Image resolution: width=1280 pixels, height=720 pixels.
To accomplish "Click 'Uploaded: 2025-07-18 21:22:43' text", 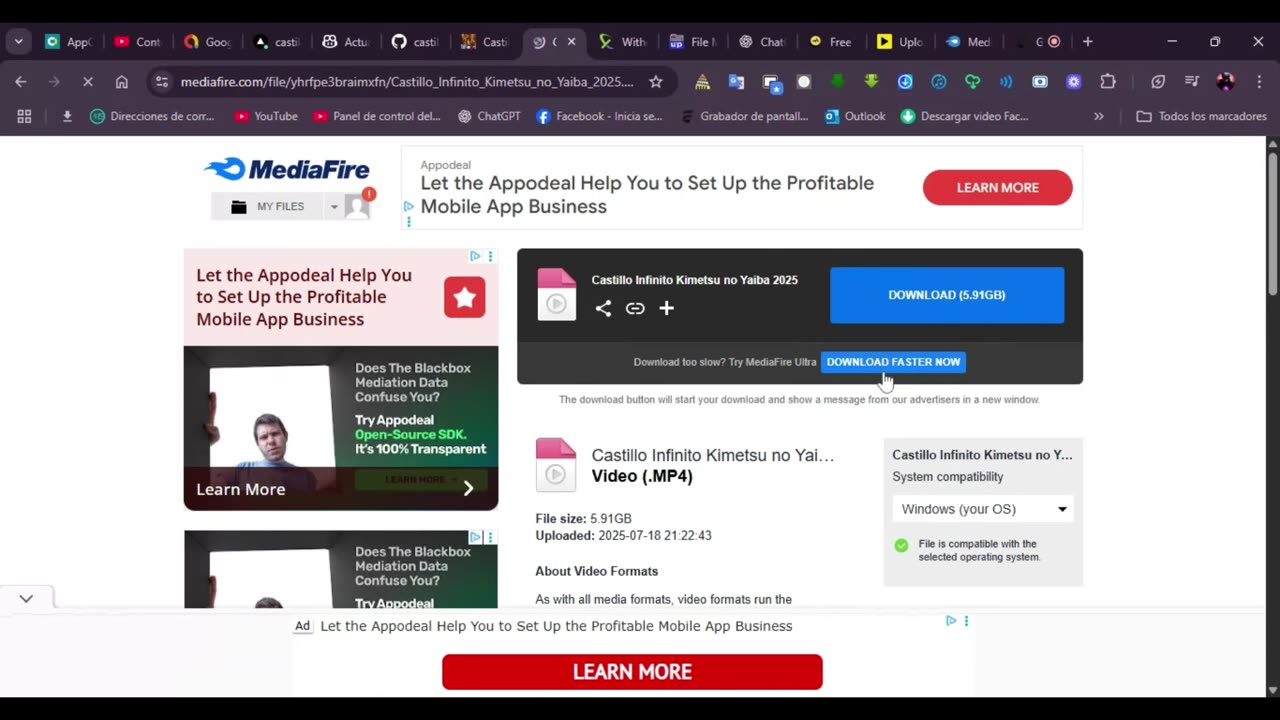I will (623, 536).
